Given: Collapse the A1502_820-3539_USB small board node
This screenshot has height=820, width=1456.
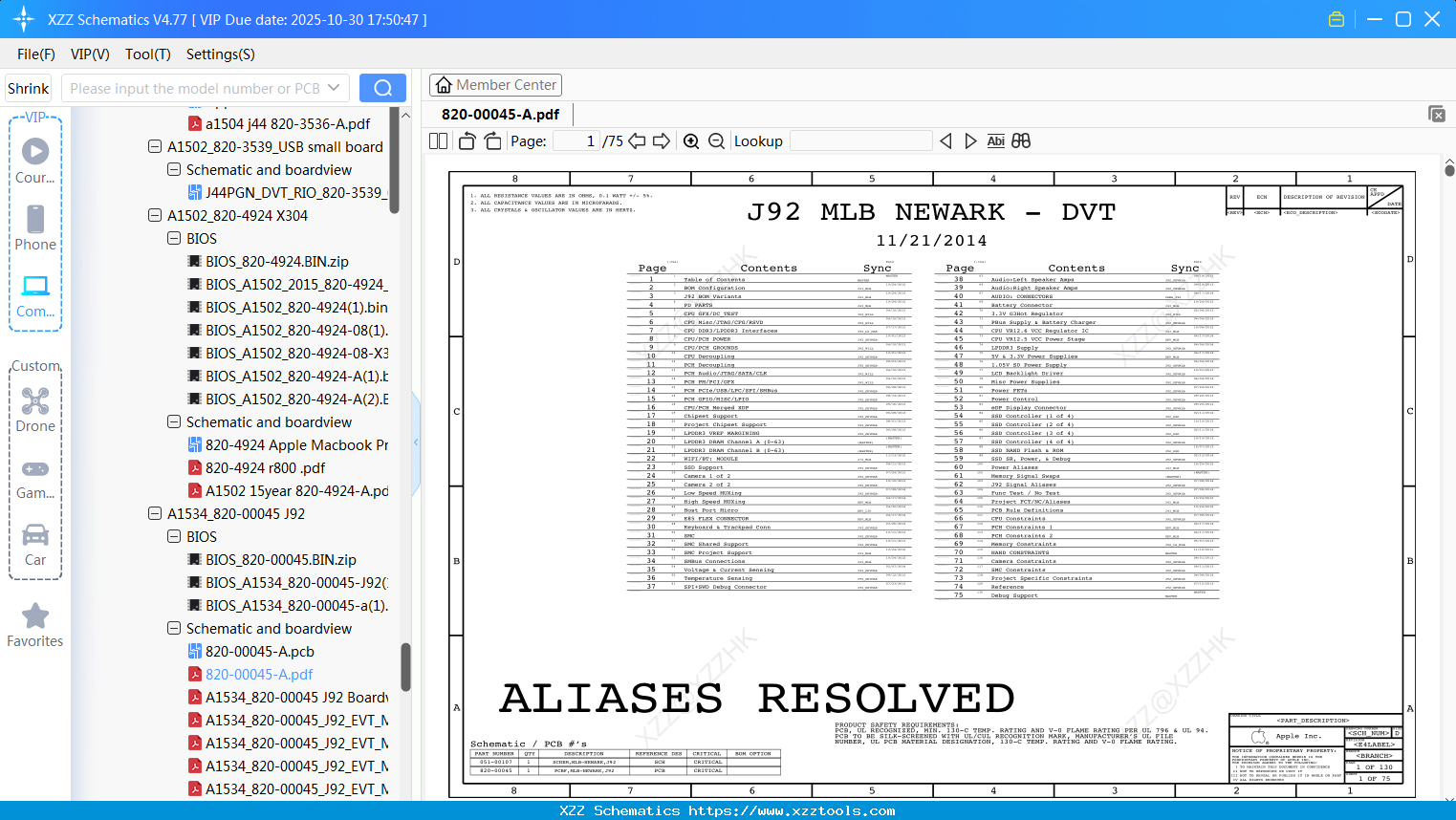Looking at the screenshot, I should 155,146.
